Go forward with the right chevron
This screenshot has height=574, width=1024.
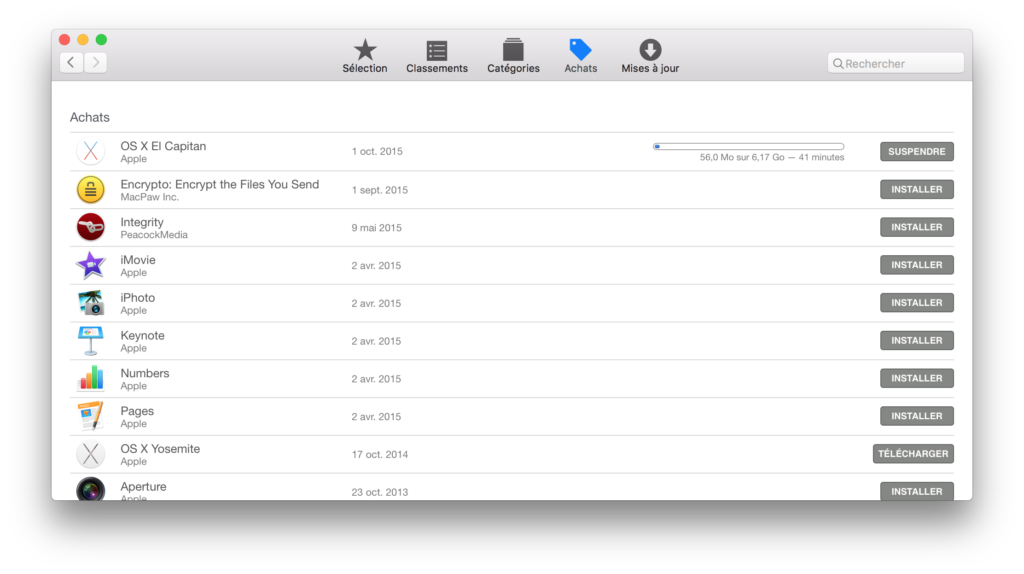95,63
